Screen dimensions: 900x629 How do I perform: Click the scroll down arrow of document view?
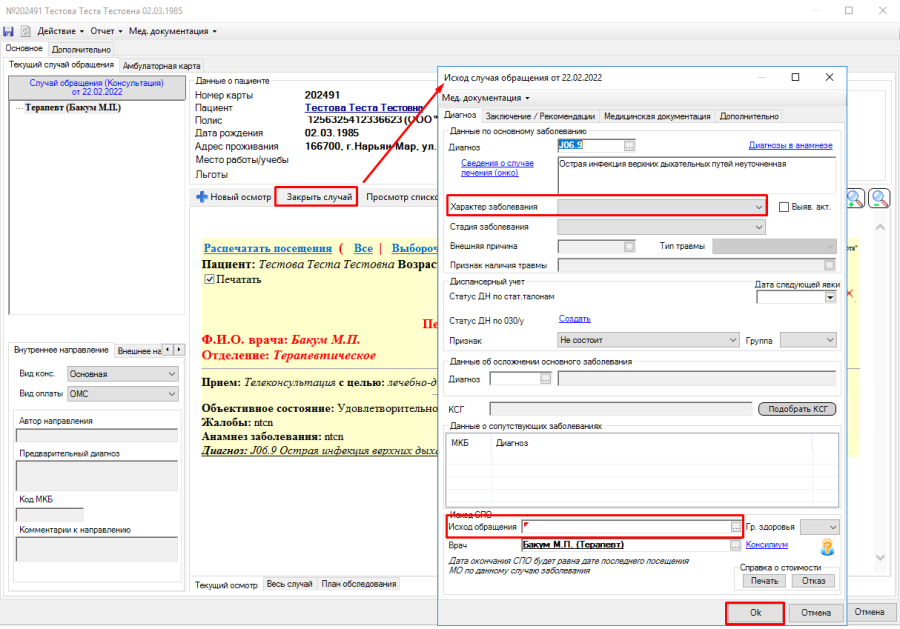pyautogui.click(x=880, y=557)
